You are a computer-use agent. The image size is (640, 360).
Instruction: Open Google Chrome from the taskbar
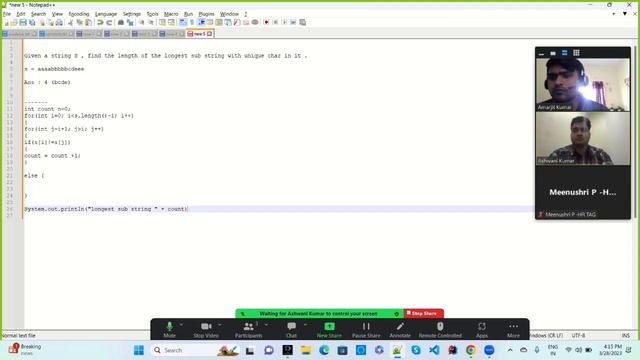[471, 350]
